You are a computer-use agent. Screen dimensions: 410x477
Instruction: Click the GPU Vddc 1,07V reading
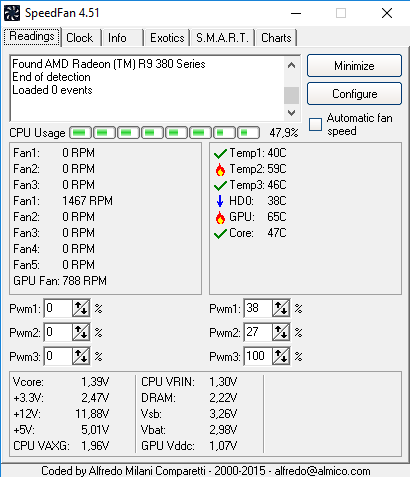tap(189, 446)
